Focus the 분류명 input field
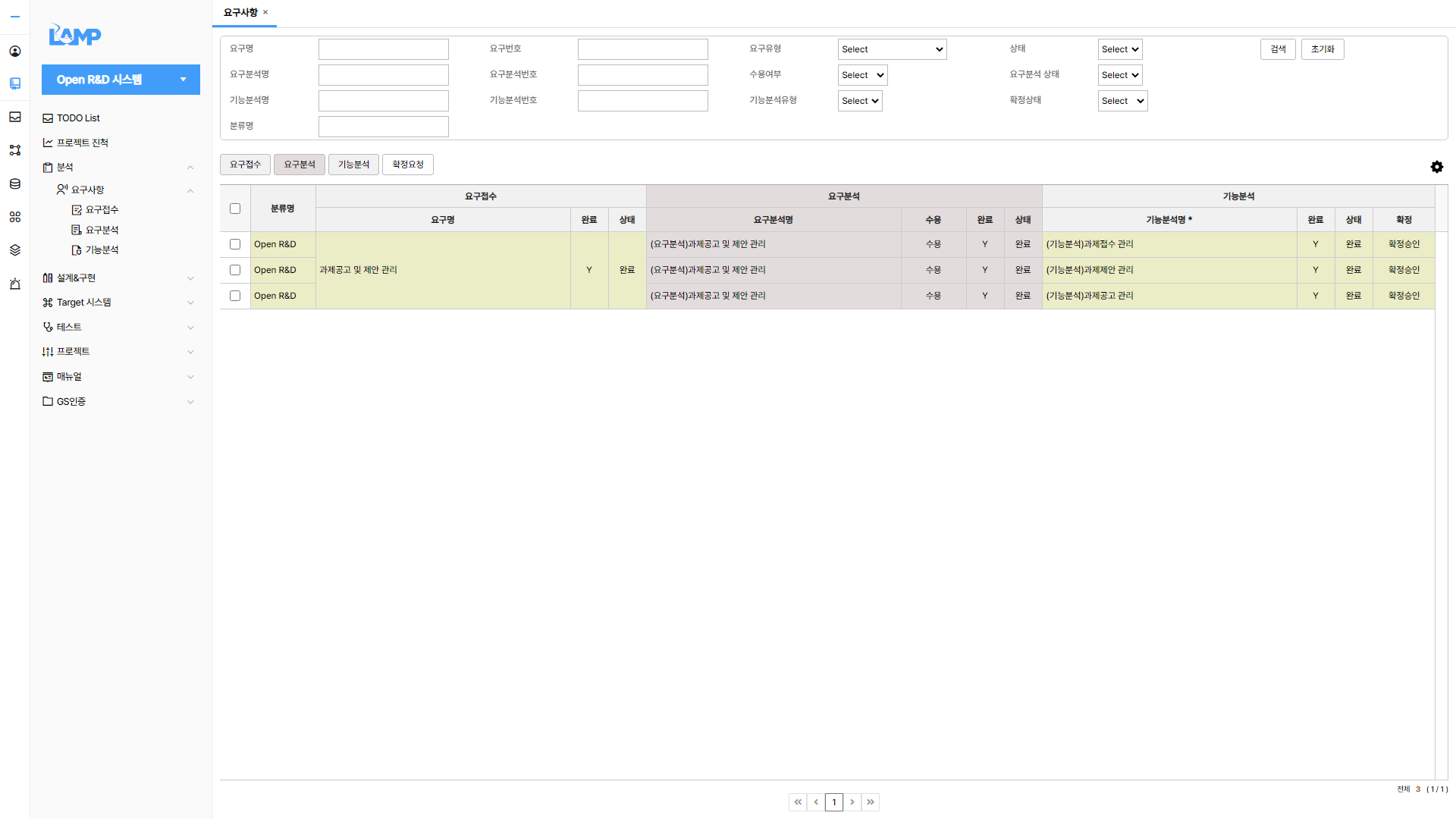Screen dimensions: 1456x819 click(x=384, y=127)
